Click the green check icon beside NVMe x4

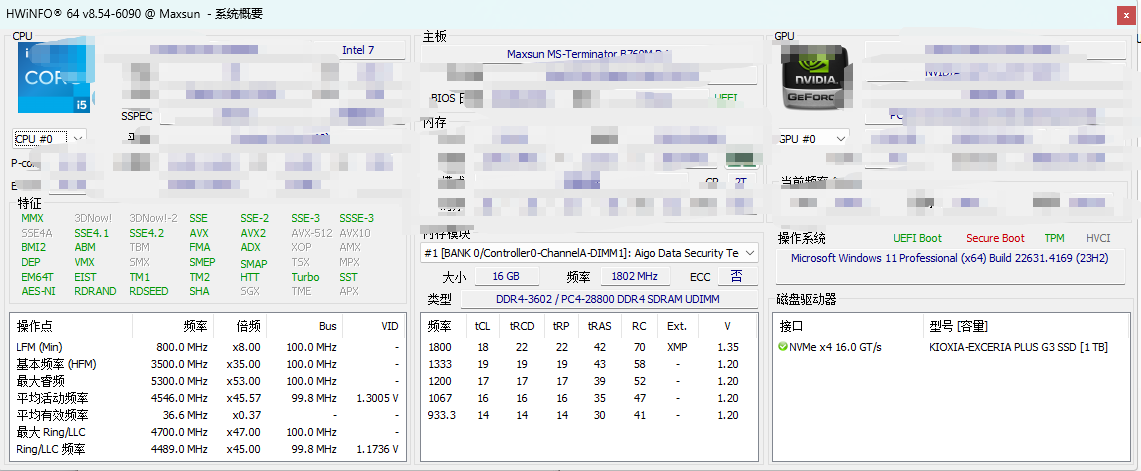click(x=783, y=347)
